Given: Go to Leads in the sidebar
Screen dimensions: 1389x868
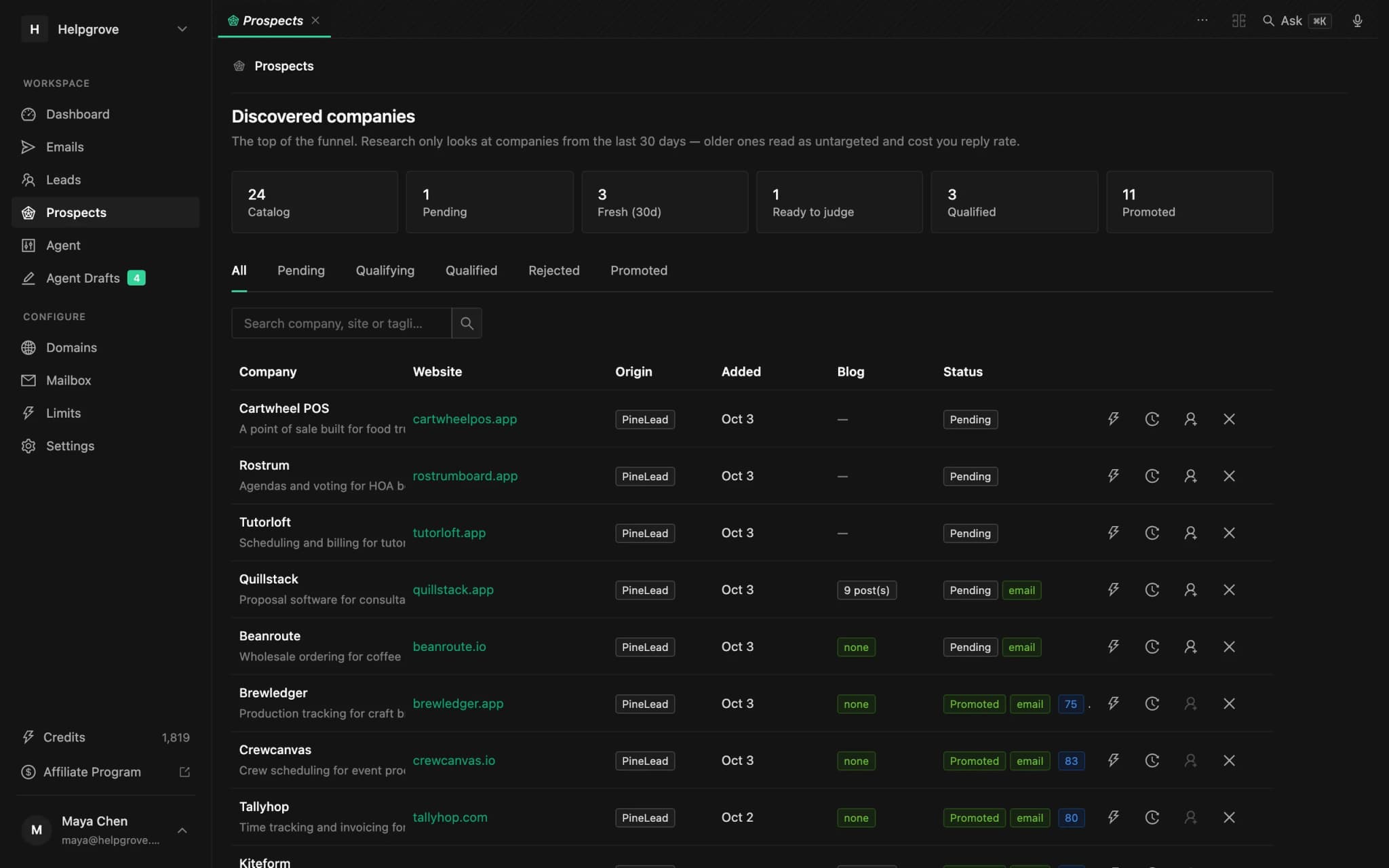Looking at the screenshot, I should tap(106, 180).
